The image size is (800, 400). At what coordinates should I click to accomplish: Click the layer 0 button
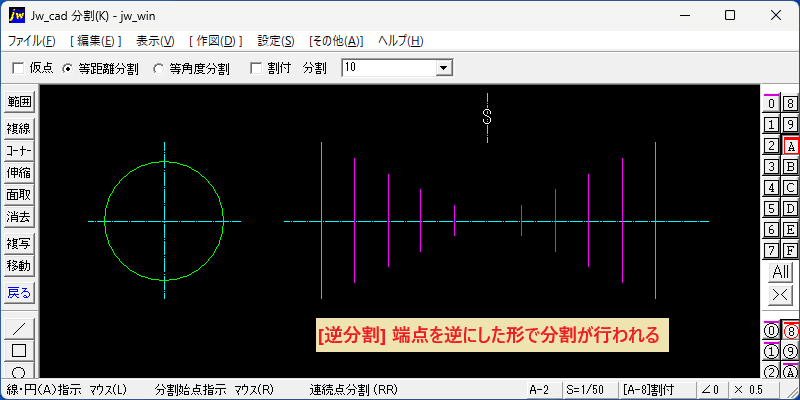771,104
